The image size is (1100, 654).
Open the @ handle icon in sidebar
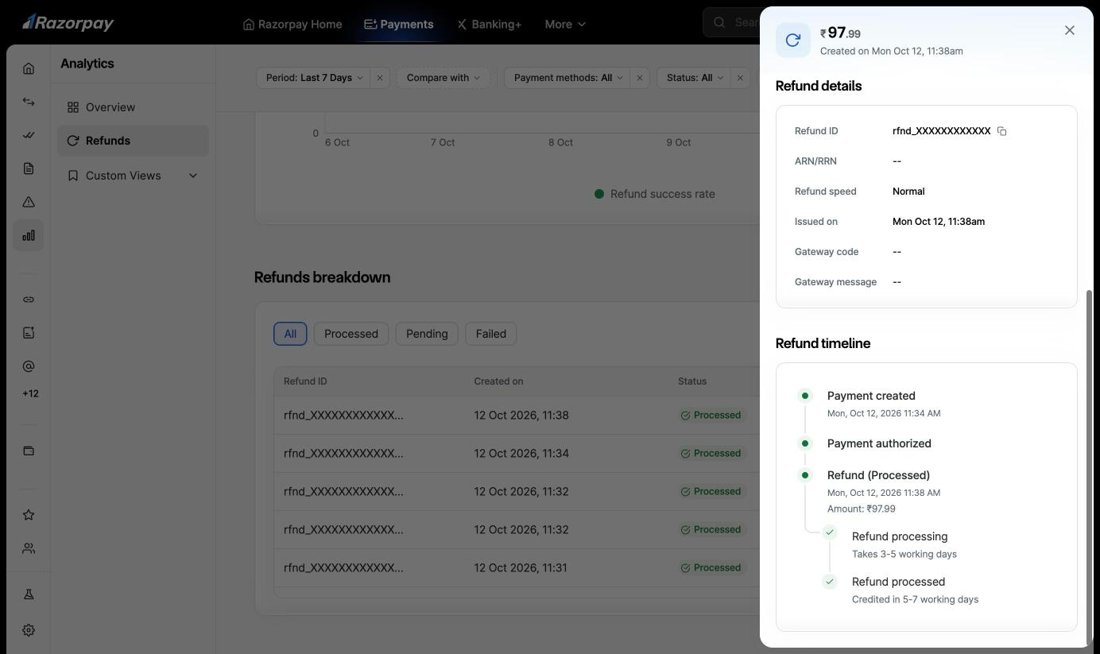pos(28,366)
